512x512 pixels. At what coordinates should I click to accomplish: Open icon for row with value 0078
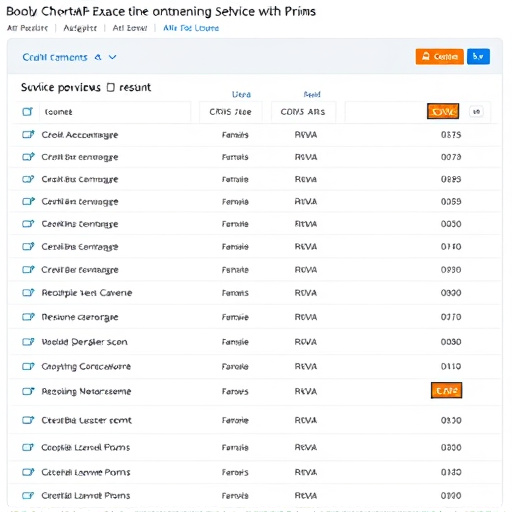28,157
